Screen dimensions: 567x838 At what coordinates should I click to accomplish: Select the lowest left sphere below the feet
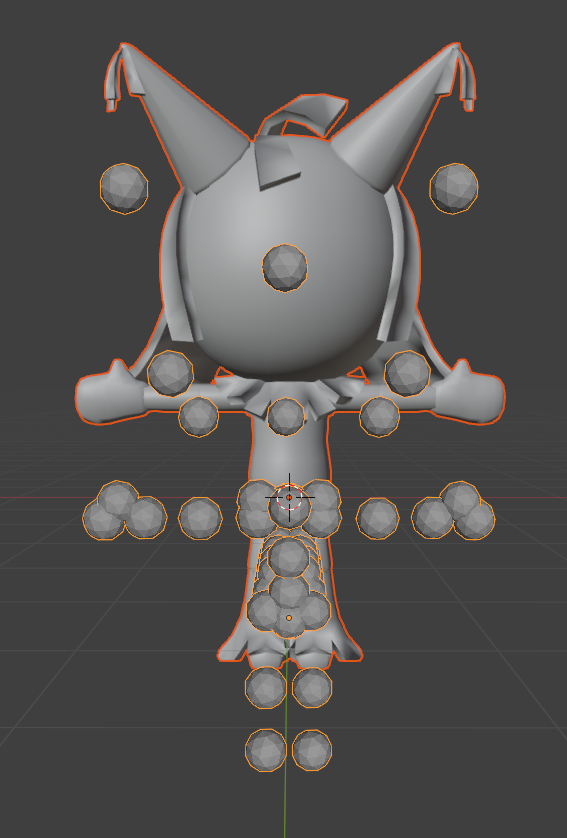point(266,750)
